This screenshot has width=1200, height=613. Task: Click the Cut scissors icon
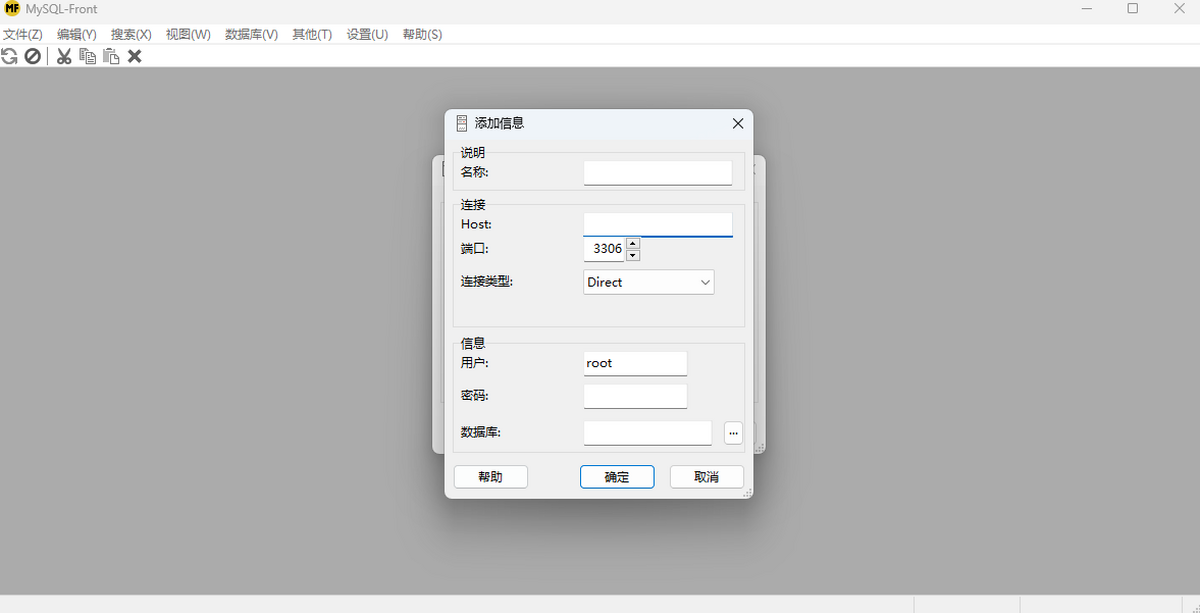(x=64, y=56)
